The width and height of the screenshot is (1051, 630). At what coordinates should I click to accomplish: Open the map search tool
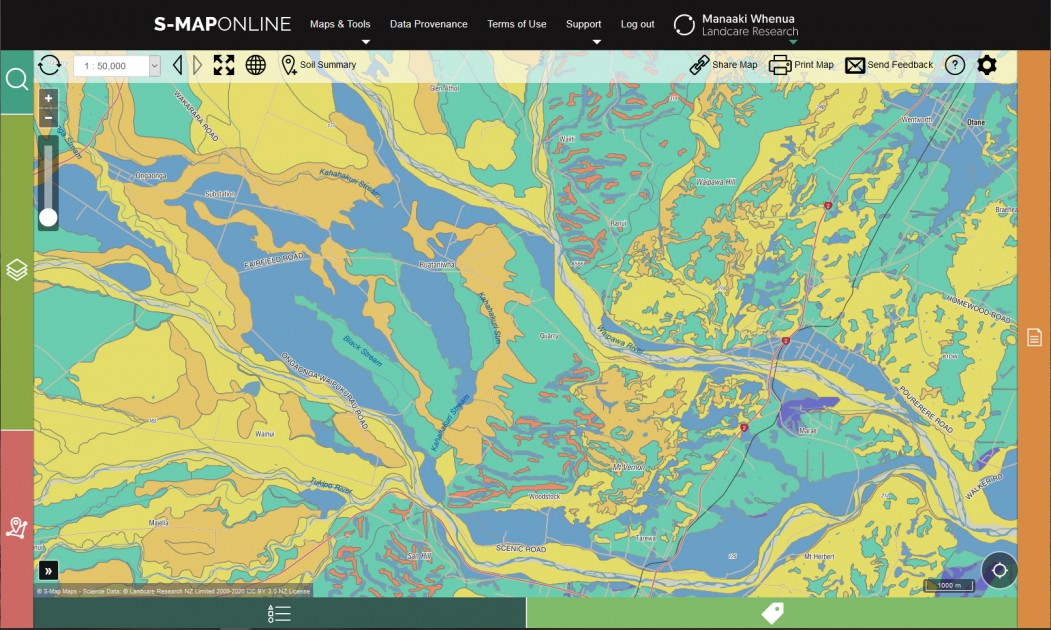tap(16, 78)
